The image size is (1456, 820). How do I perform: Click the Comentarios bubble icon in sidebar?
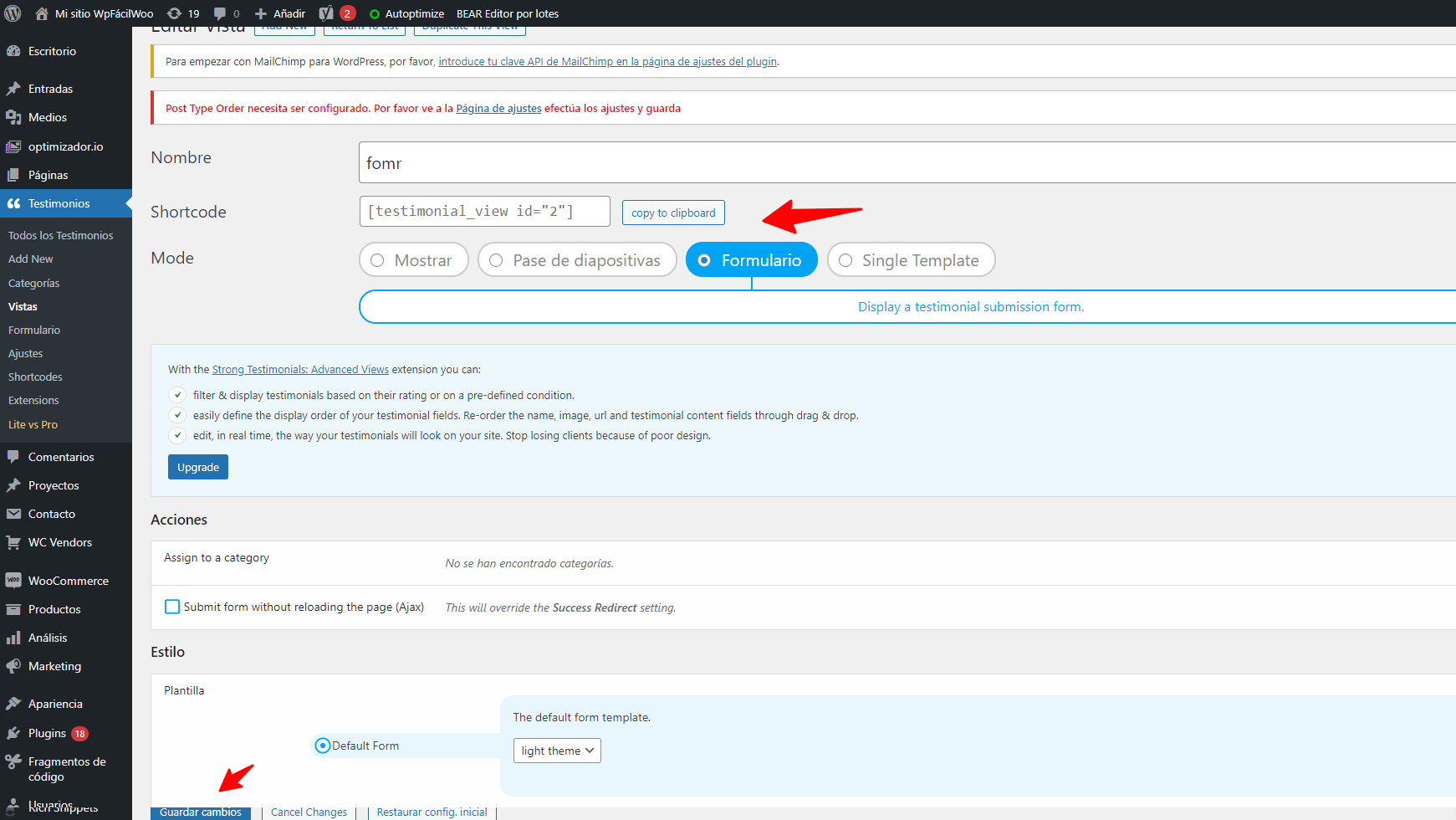tap(13, 457)
